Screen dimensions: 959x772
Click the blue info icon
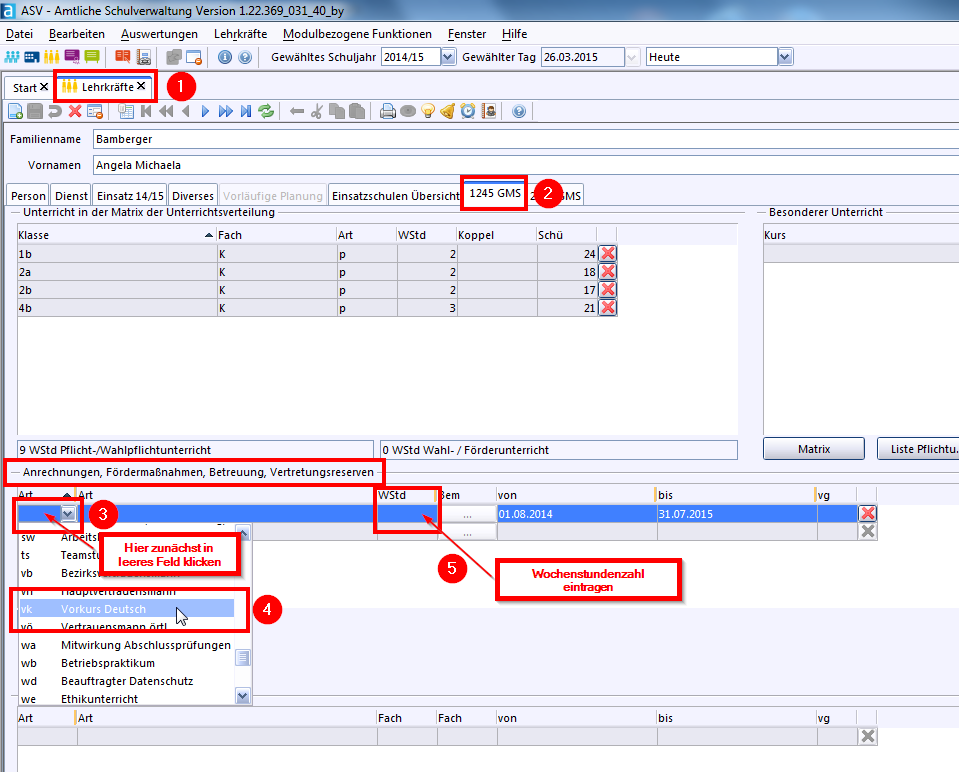pyautogui.click(x=224, y=57)
